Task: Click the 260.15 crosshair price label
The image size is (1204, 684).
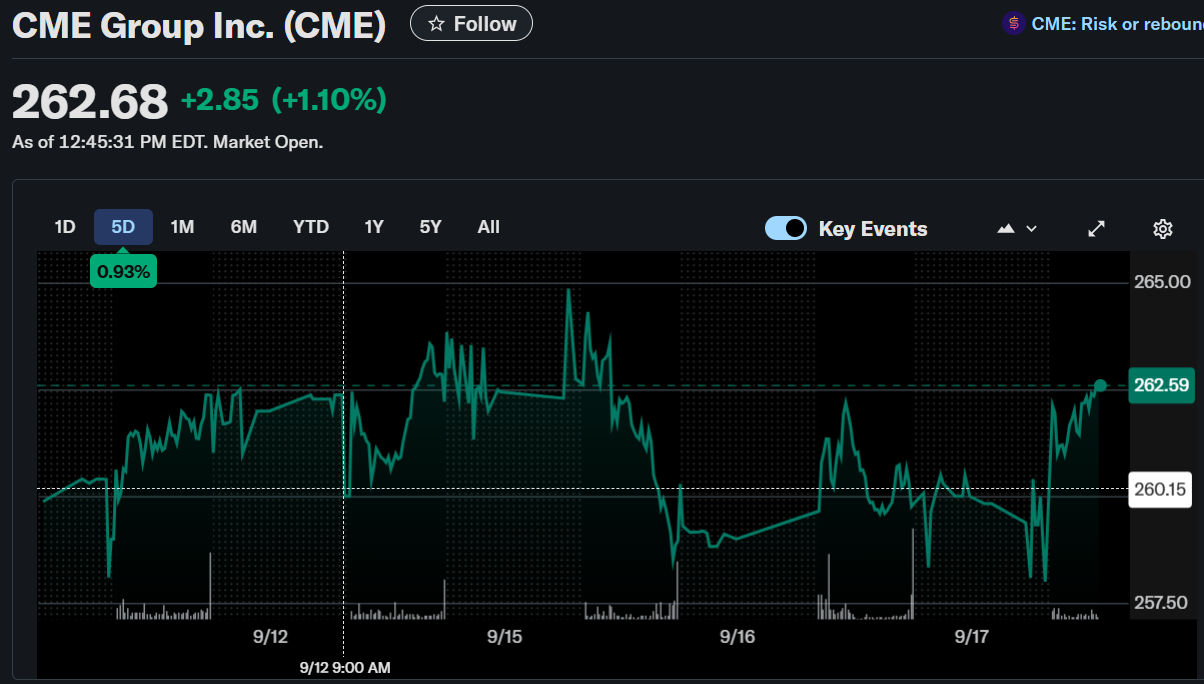Action: point(1161,489)
